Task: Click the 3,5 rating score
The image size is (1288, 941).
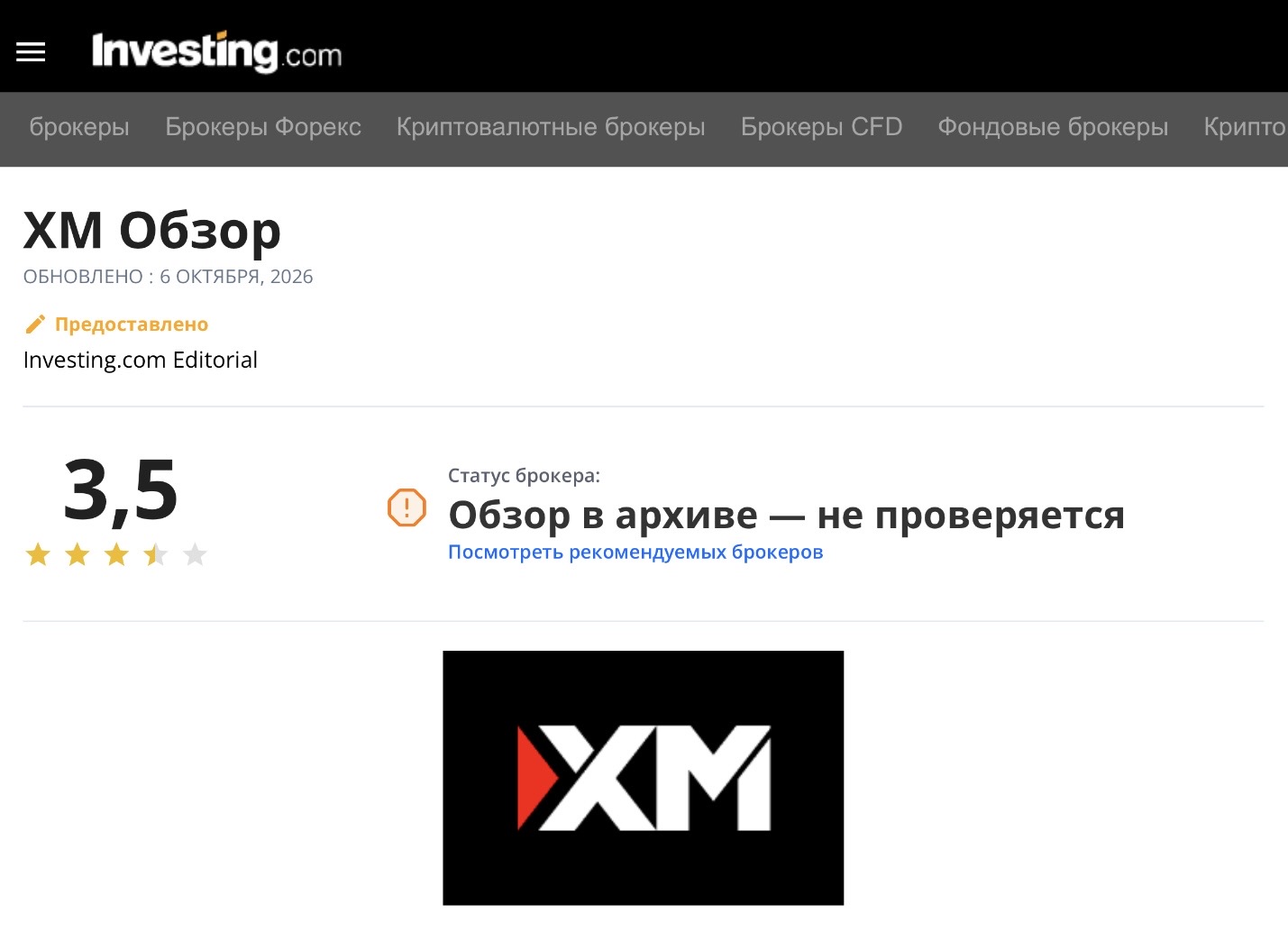Action: 121,490
